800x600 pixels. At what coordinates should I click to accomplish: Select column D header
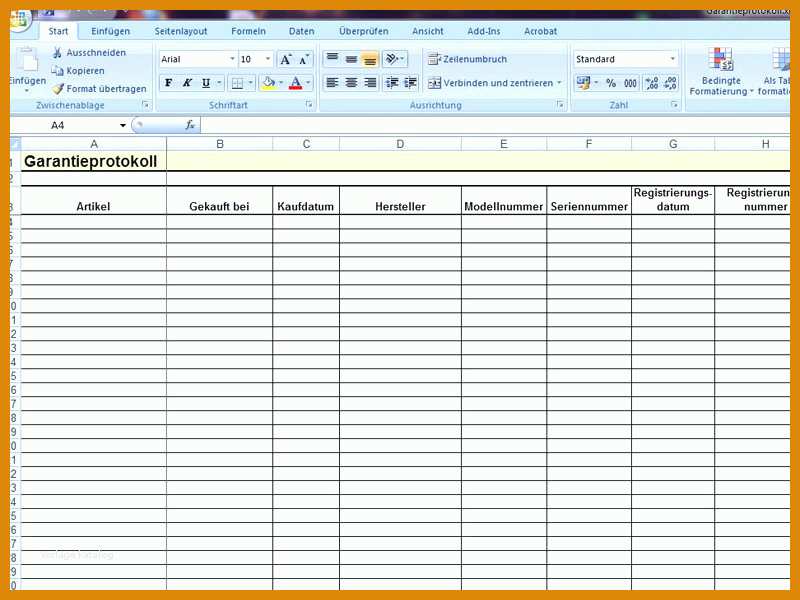400,144
